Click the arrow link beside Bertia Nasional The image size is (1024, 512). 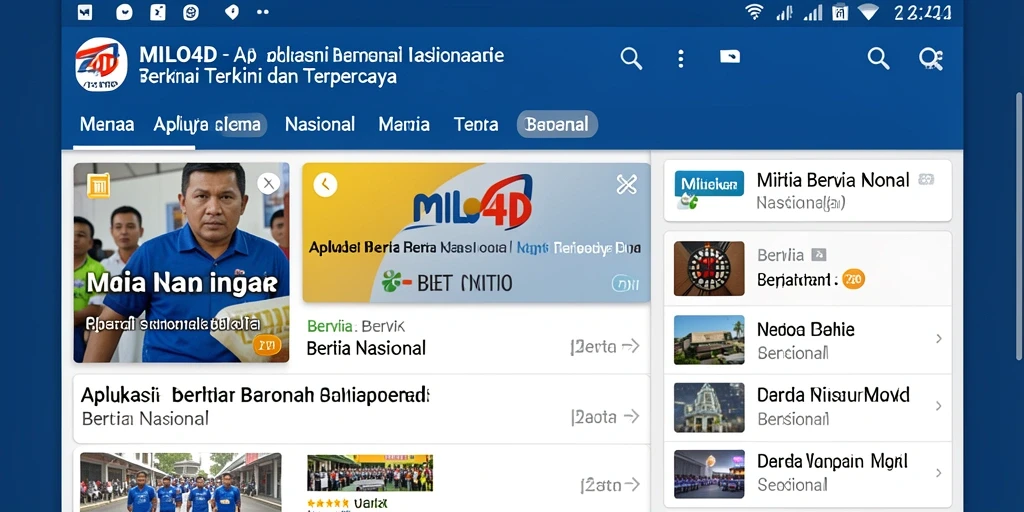[605, 347]
